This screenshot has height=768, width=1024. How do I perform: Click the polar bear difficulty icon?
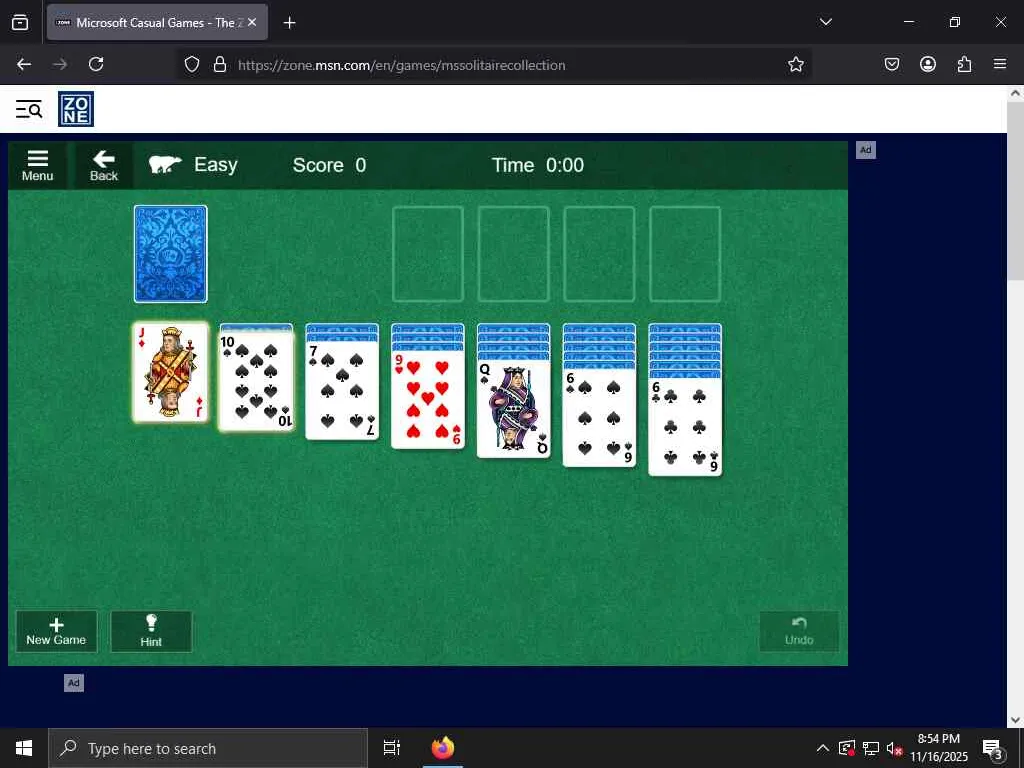click(x=165, y=165)
